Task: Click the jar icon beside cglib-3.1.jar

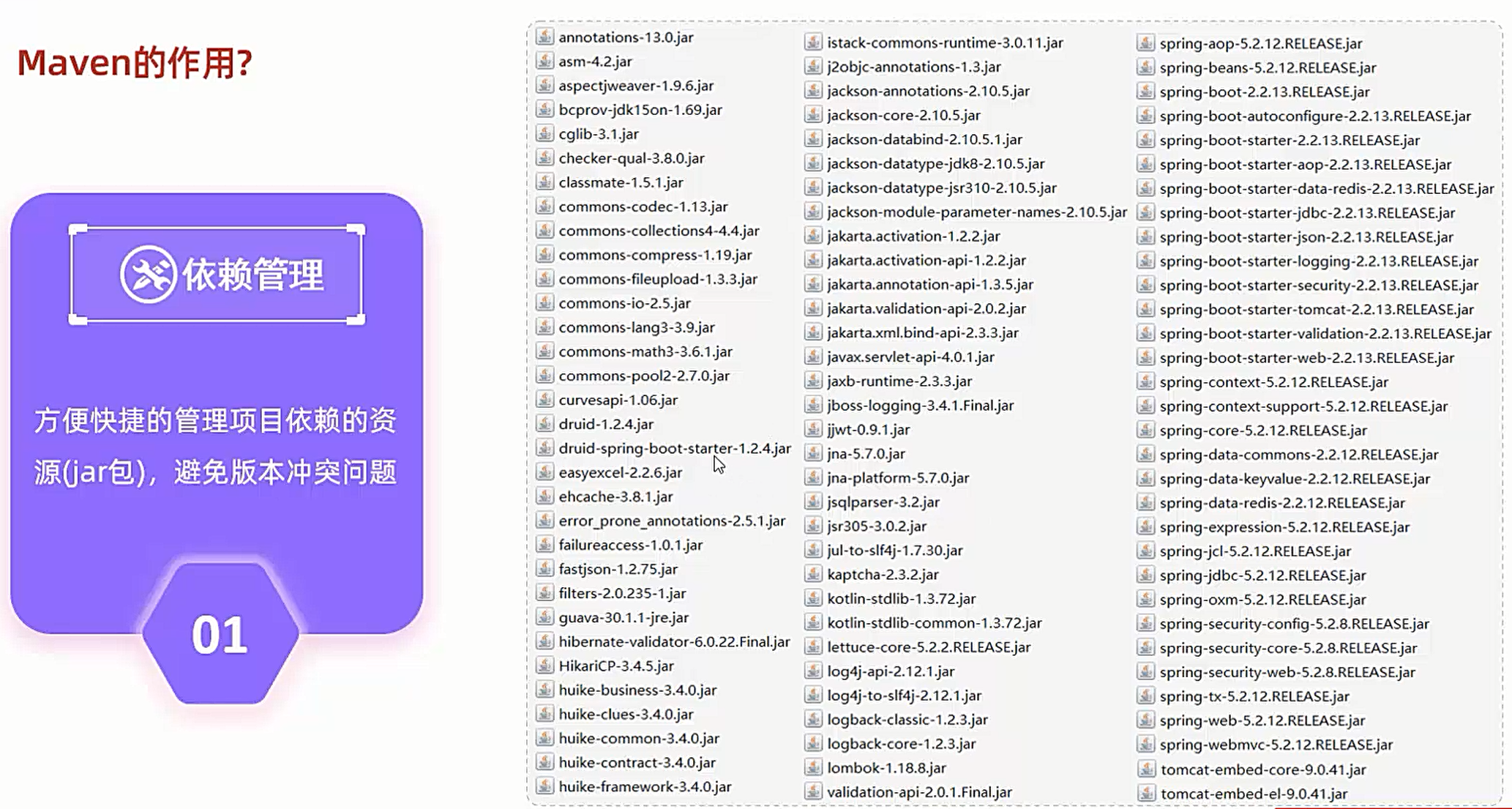Action: click(544, 133)
